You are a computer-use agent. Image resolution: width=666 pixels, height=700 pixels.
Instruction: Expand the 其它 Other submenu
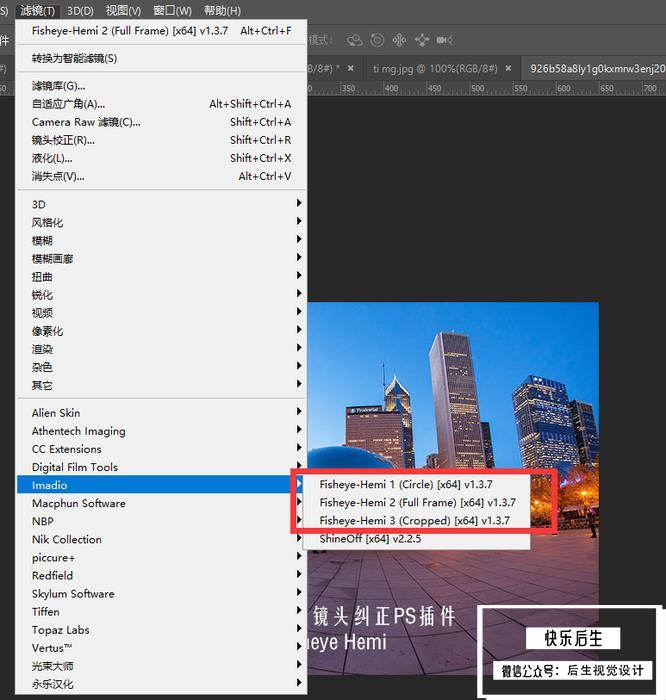click(x=161, y=385)
